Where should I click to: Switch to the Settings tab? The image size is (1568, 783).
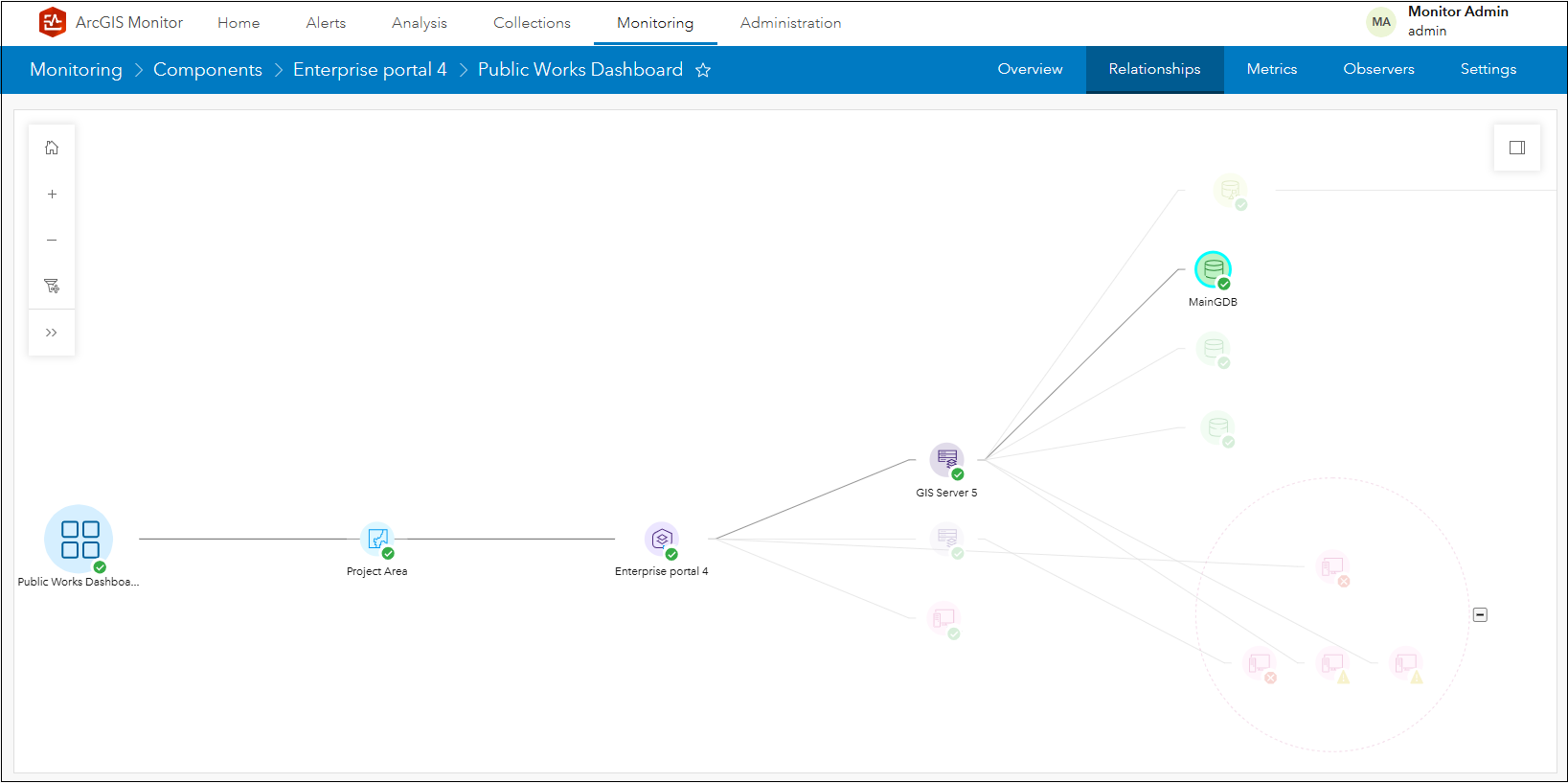tap(1488, 69)
